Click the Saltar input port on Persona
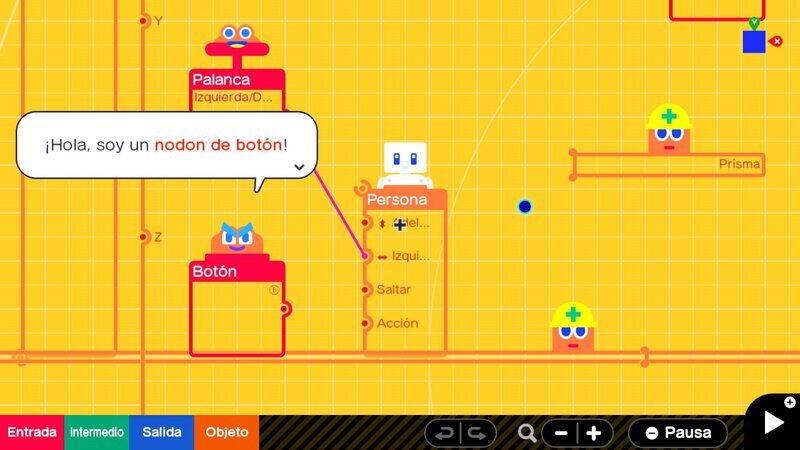The width and height of the screenshot is (800, 450). pos(367,290)
